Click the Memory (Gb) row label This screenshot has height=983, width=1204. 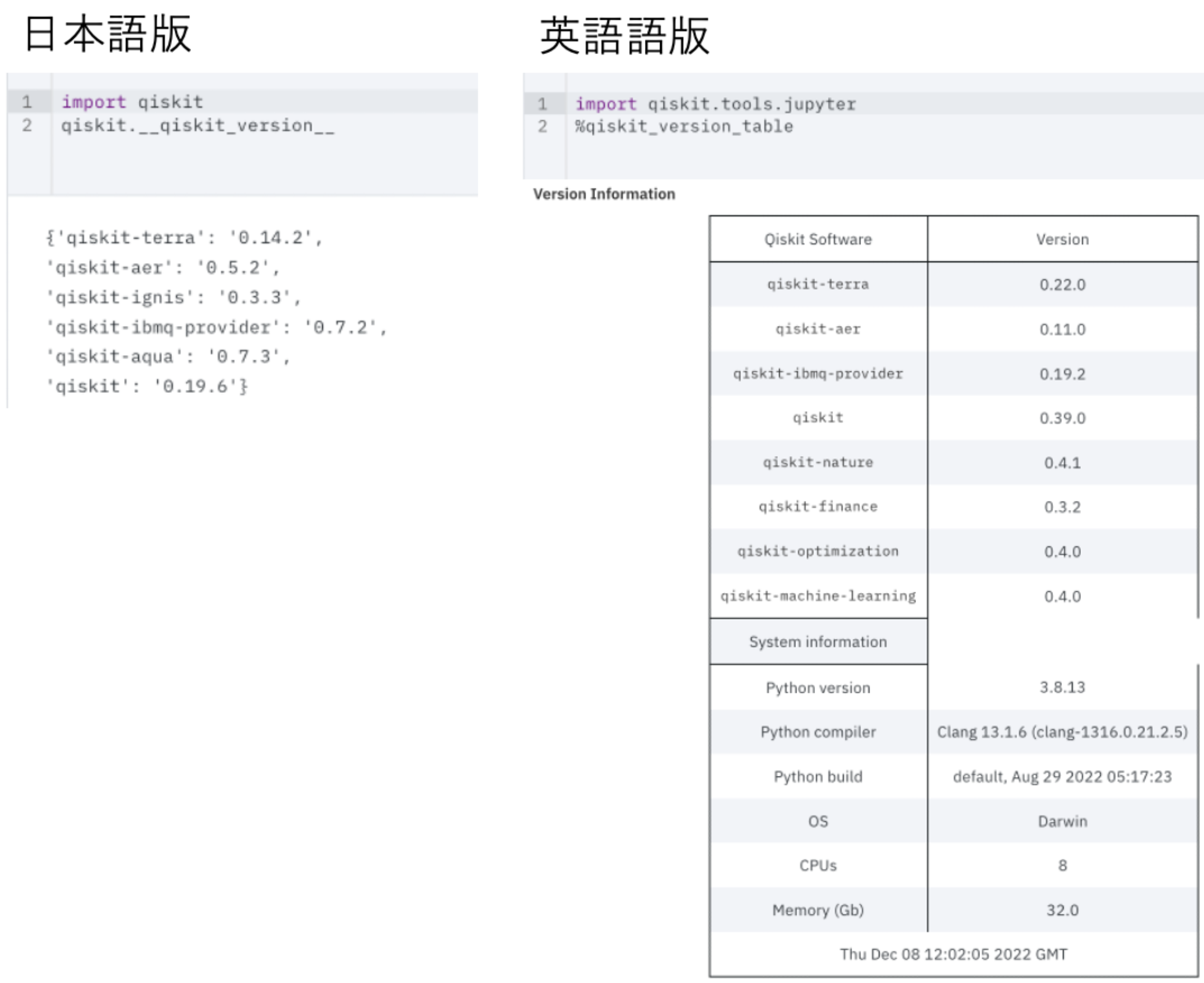[817, 910]
